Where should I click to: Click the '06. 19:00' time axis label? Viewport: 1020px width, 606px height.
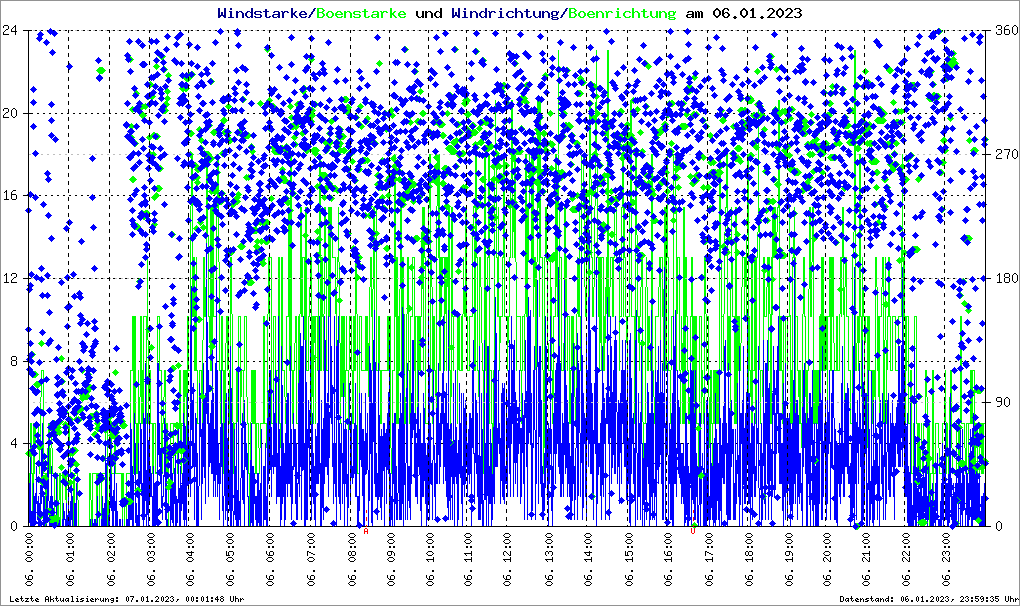point(787,559)
